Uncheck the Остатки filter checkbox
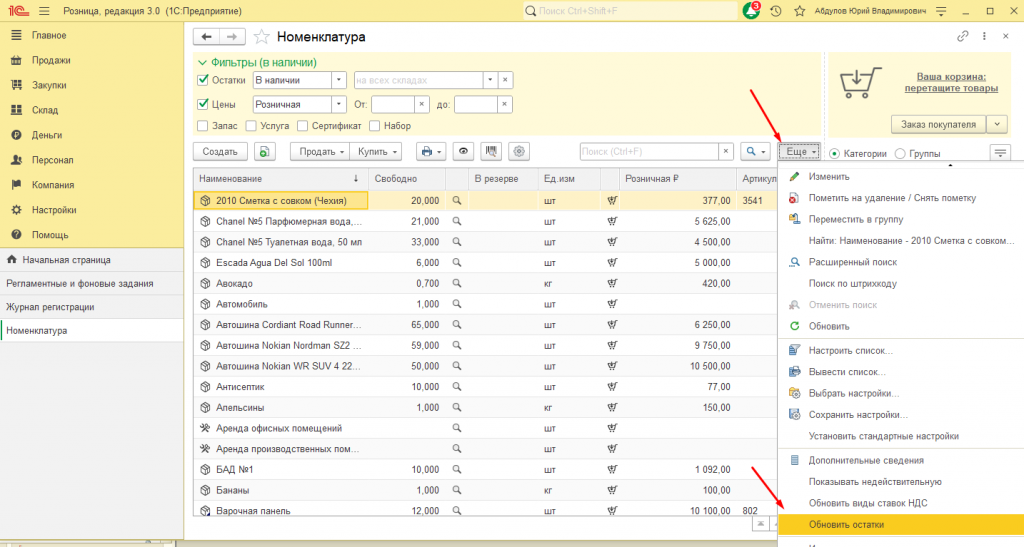Screen dimensions: 1024x547 (203, 80)
